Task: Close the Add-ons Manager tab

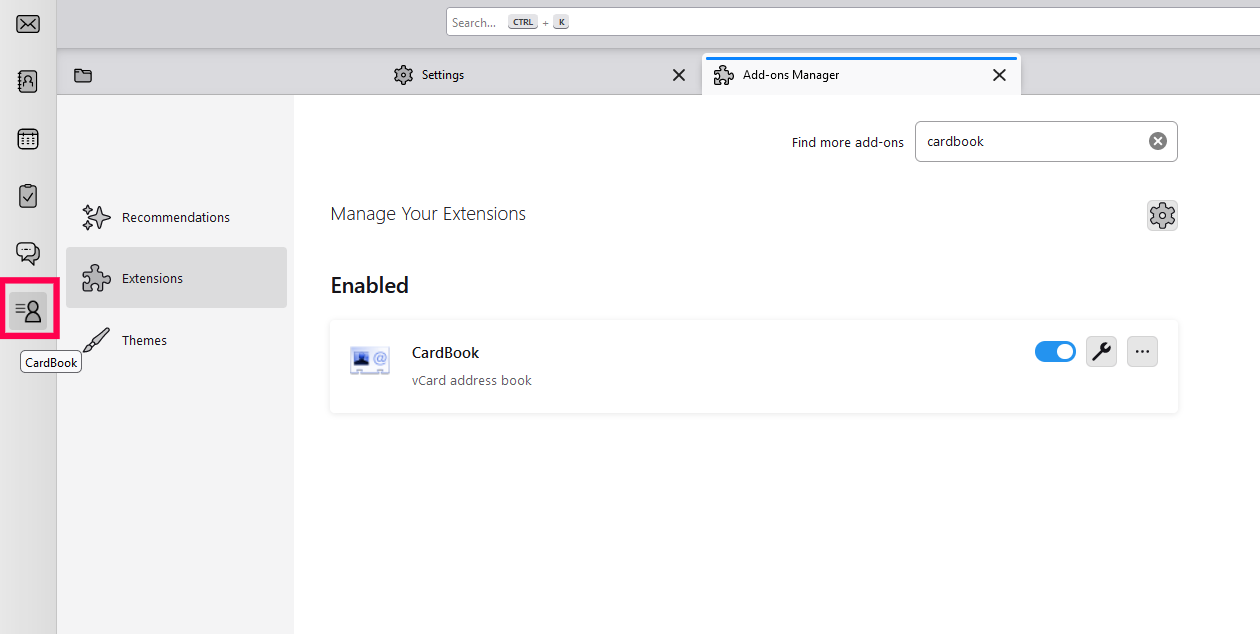Action: click(999, 75)
